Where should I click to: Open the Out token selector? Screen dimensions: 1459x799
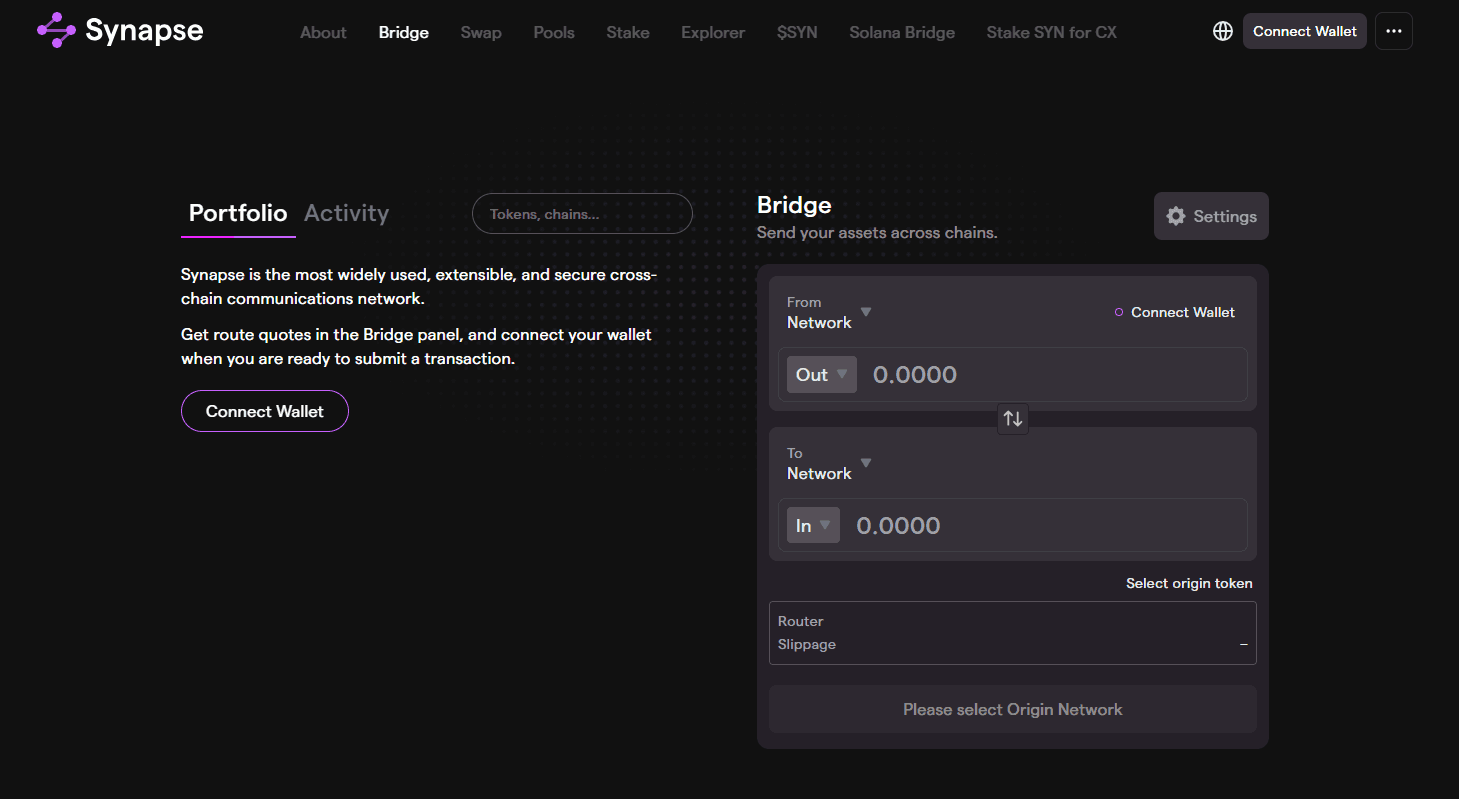822,375
